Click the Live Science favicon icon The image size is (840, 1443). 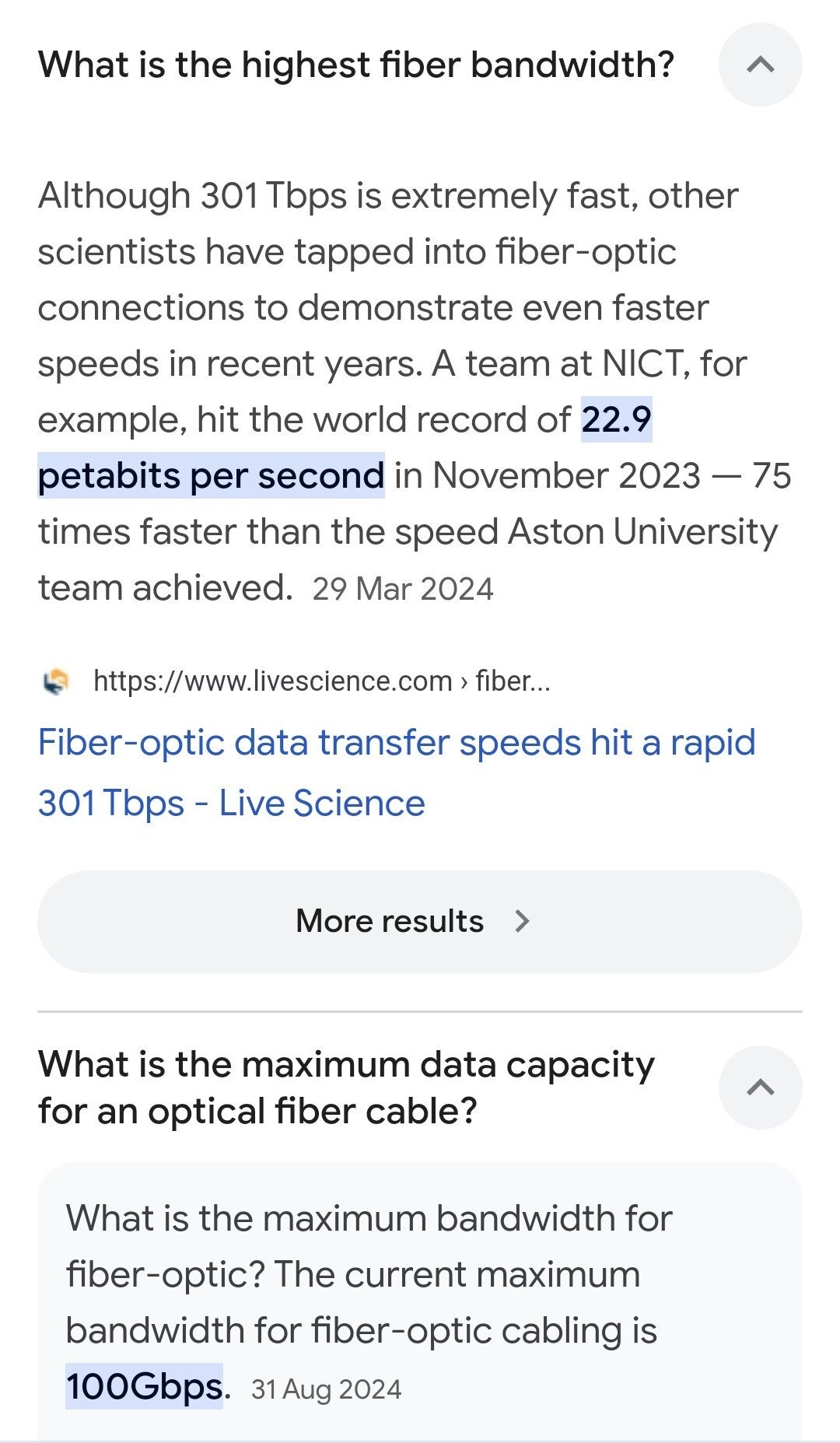click(55, 681)
